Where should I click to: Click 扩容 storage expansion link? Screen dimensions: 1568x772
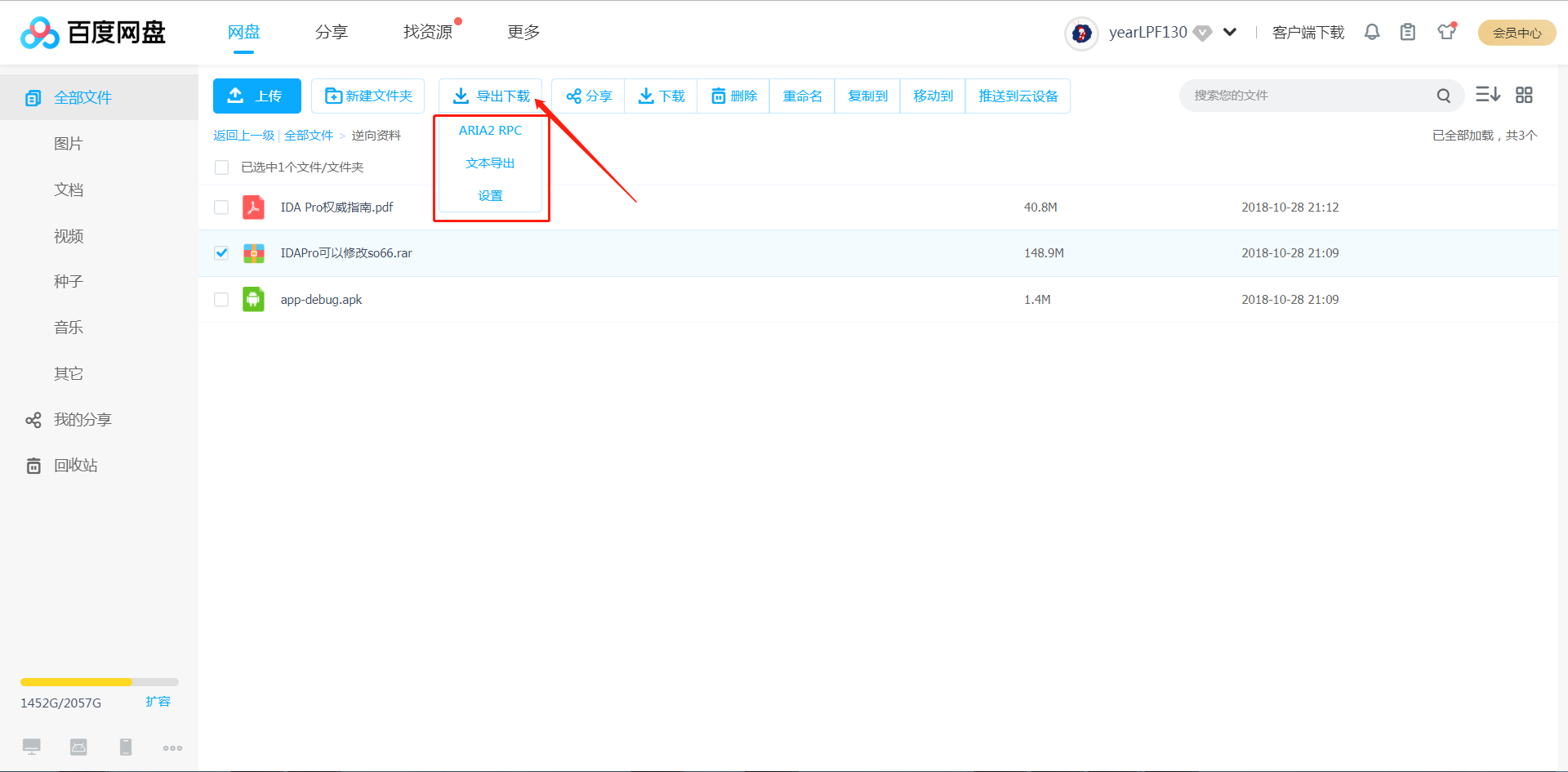coord(158,702)
